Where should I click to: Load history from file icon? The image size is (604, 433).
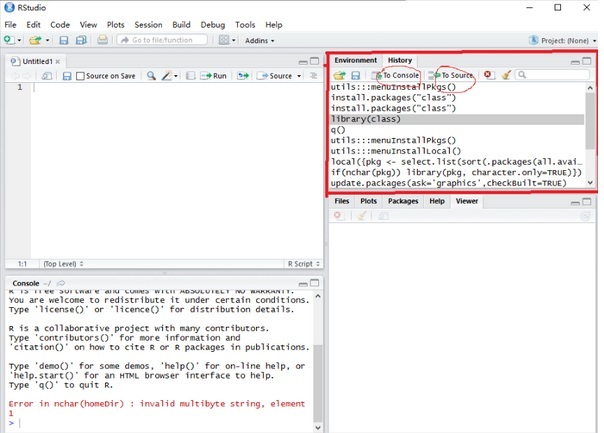pyautogui.click(x=339, y=75)
